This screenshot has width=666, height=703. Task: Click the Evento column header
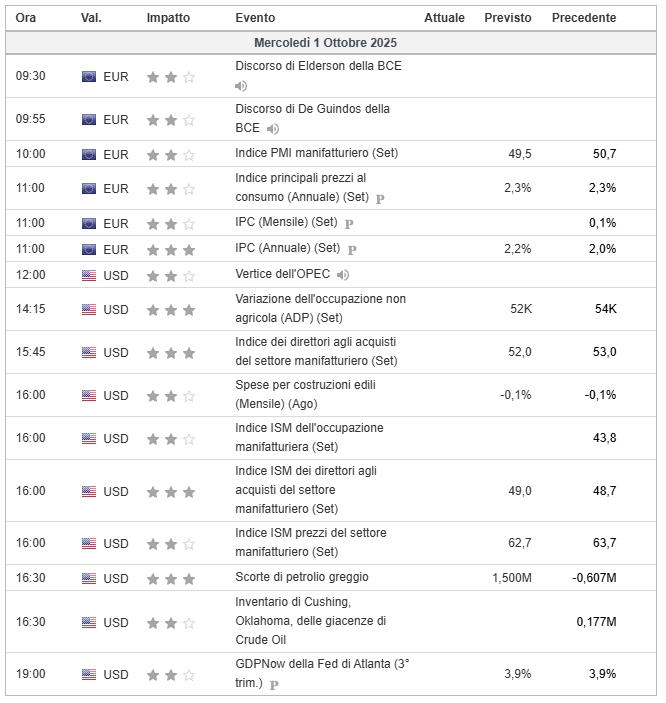click(255, 18)
